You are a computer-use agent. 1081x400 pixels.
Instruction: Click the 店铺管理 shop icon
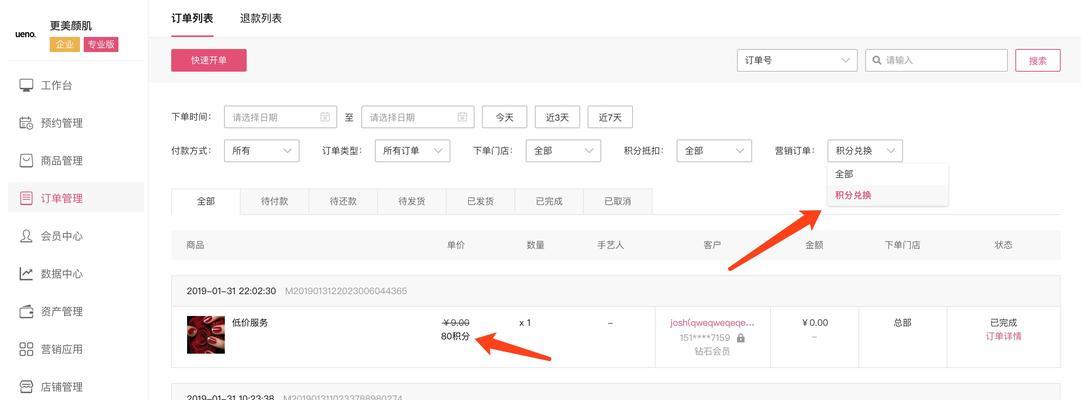26,386
